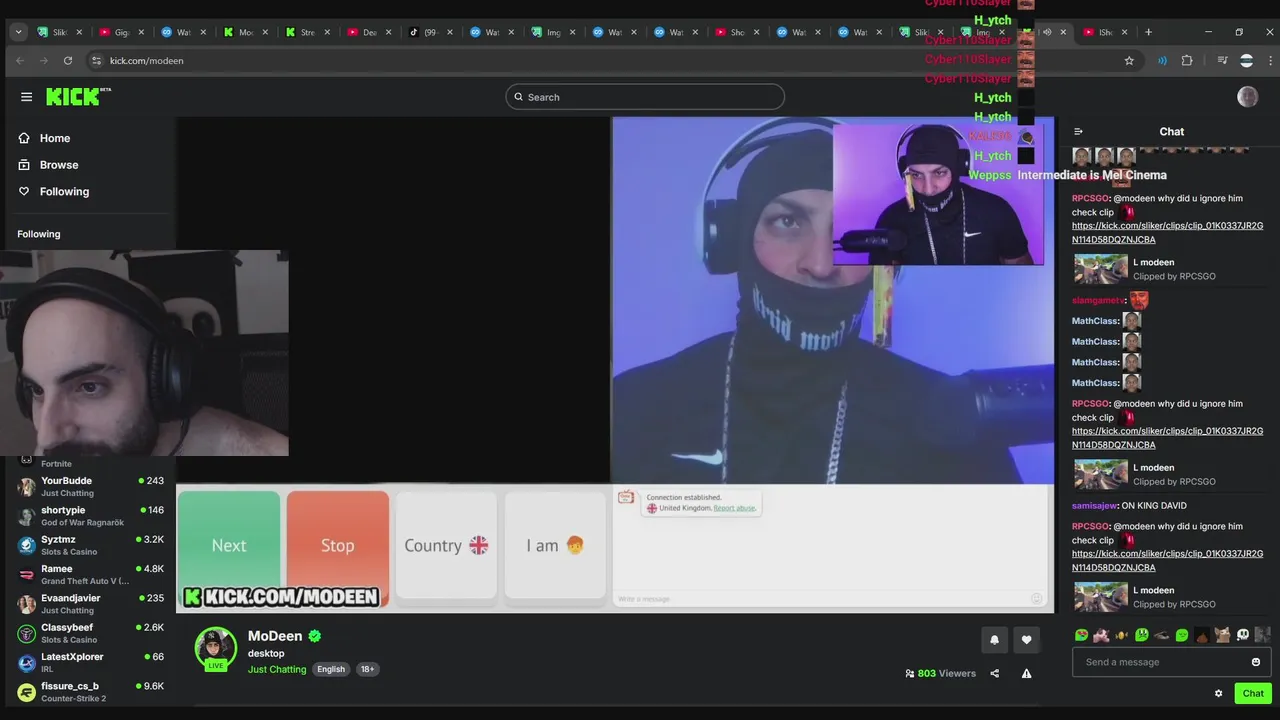
Task: Click username slamgametv in chat
Action: point(1097,300)
